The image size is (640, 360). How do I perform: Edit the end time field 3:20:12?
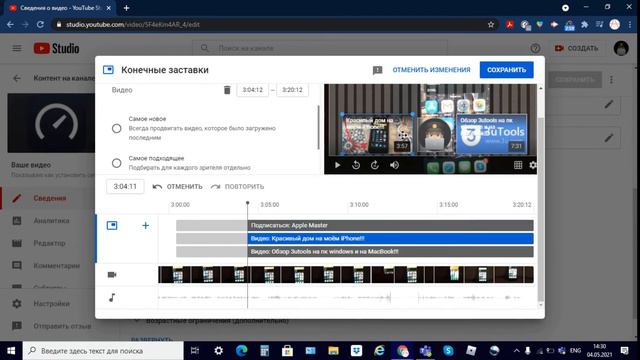[292, 90]
